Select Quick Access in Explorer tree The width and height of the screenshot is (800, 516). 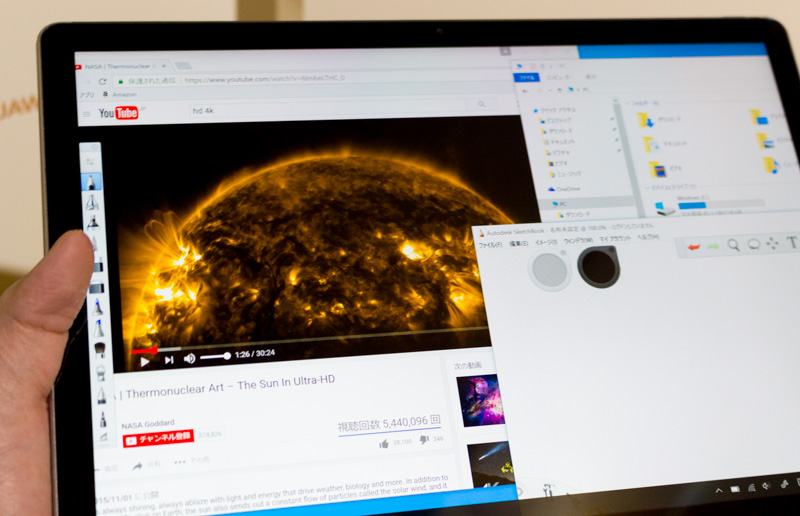555,110
